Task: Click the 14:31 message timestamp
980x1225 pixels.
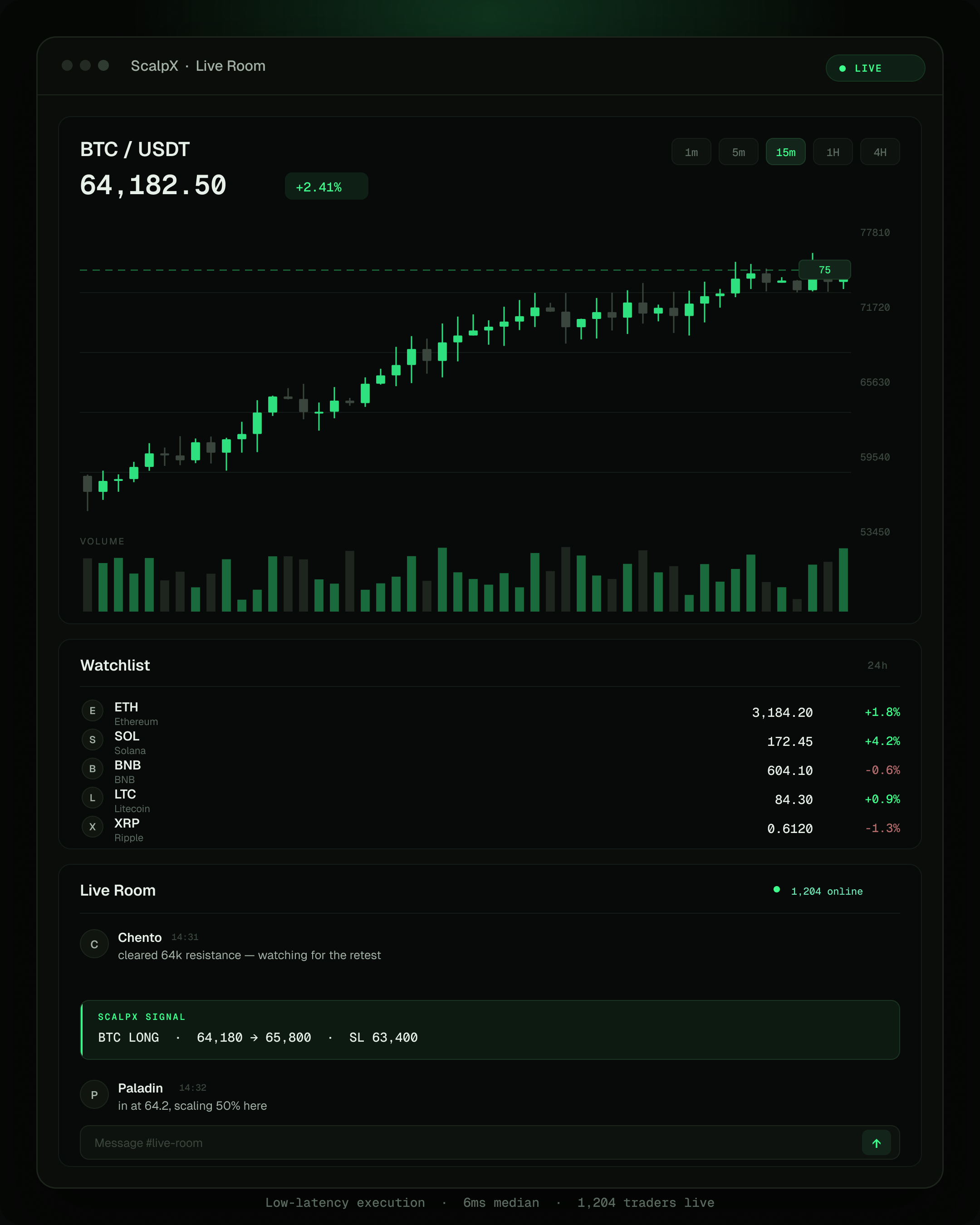Action: pyautogui.click(x=185, y=937)
